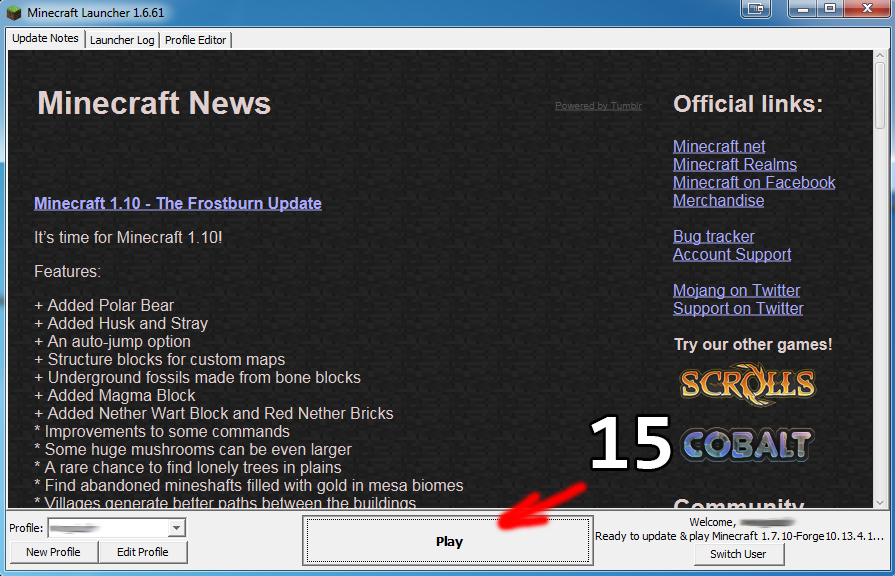
Task: Click the 'Some huge mushrooms can be even larger' line
Action: click(193, 450)
